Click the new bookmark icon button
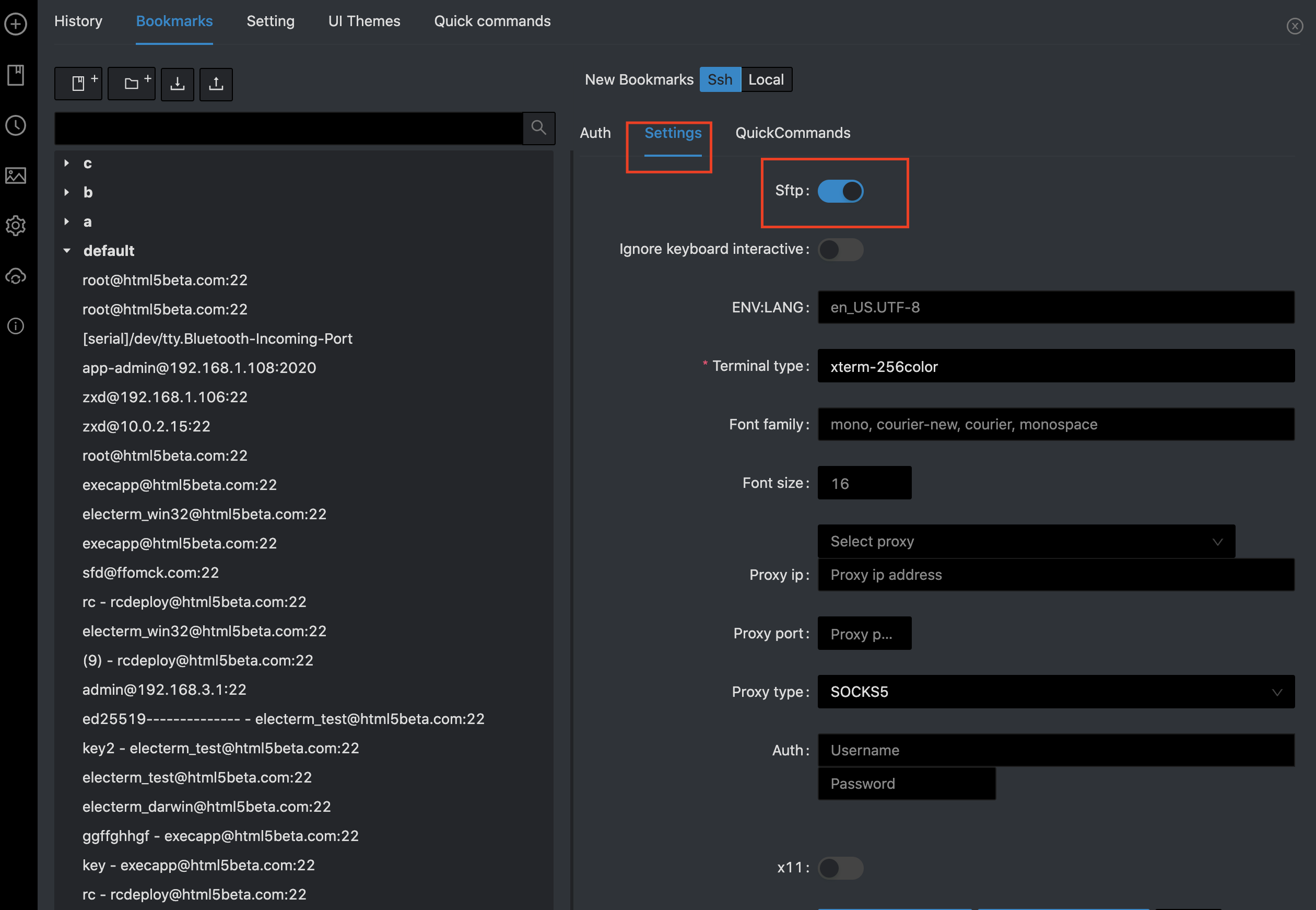The width and height of the screenshot is (1316, 910). coord(78,84)
